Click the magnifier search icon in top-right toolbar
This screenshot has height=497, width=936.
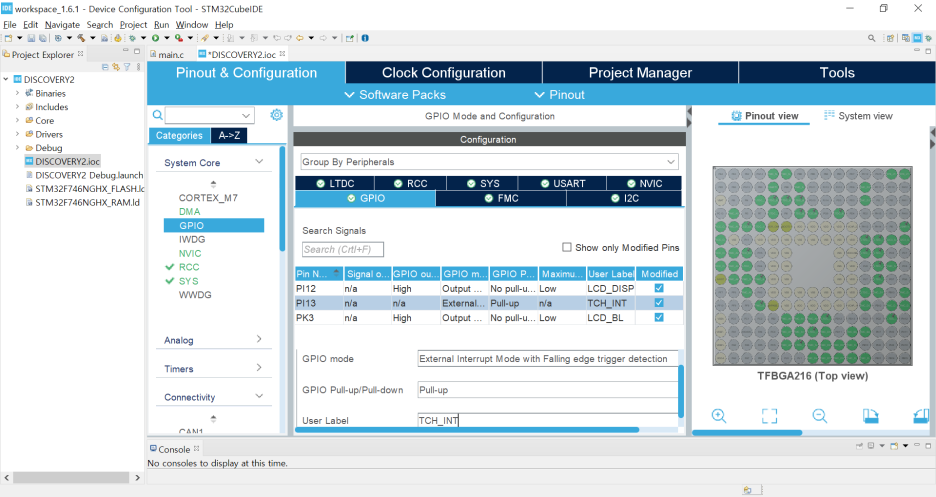[x=872, y=38]
